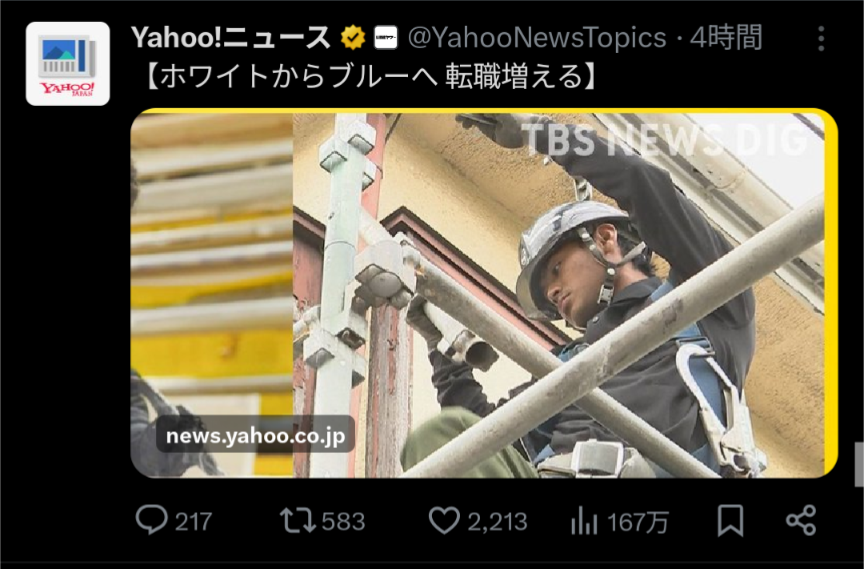Open the Yahoo! JAPAN profile avatar
864x569 pixels.
pyautogui.click(x=68, y=63)
